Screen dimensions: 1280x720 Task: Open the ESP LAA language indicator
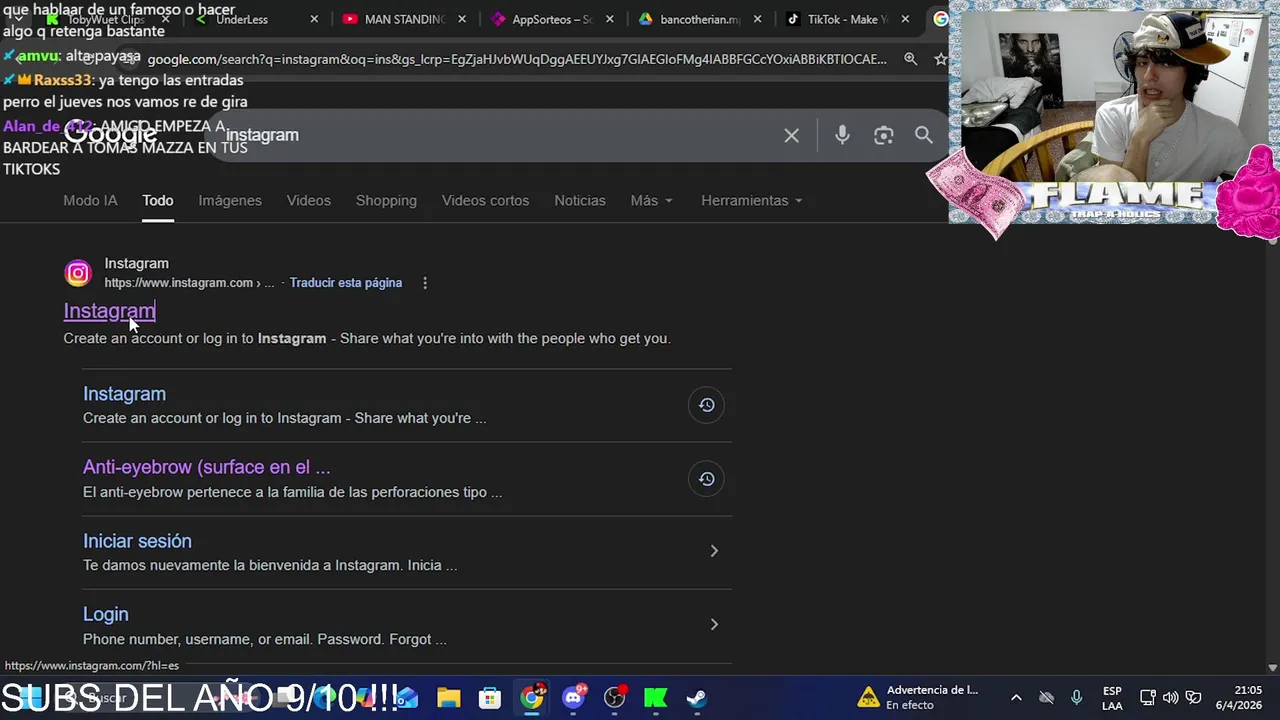(1112, 698)
